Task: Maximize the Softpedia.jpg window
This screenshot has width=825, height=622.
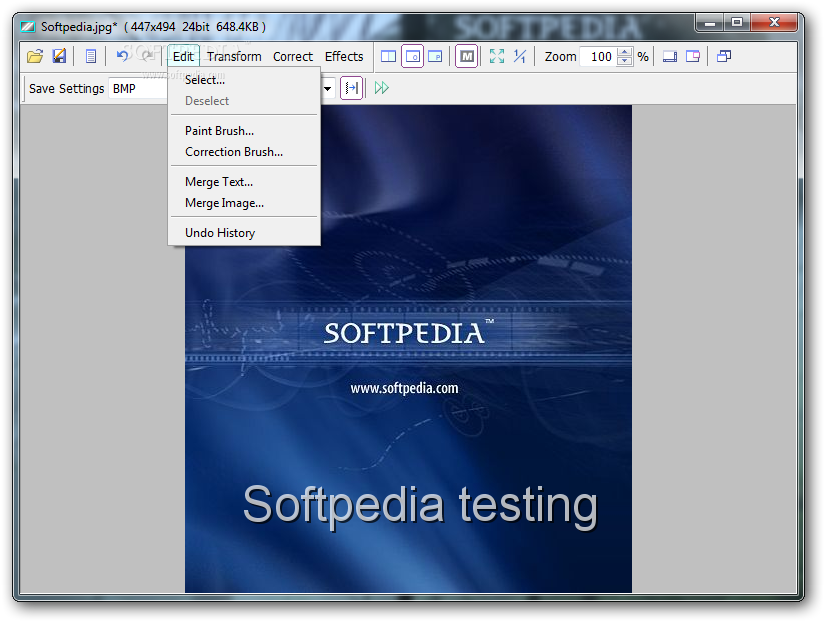Action: 737,23
